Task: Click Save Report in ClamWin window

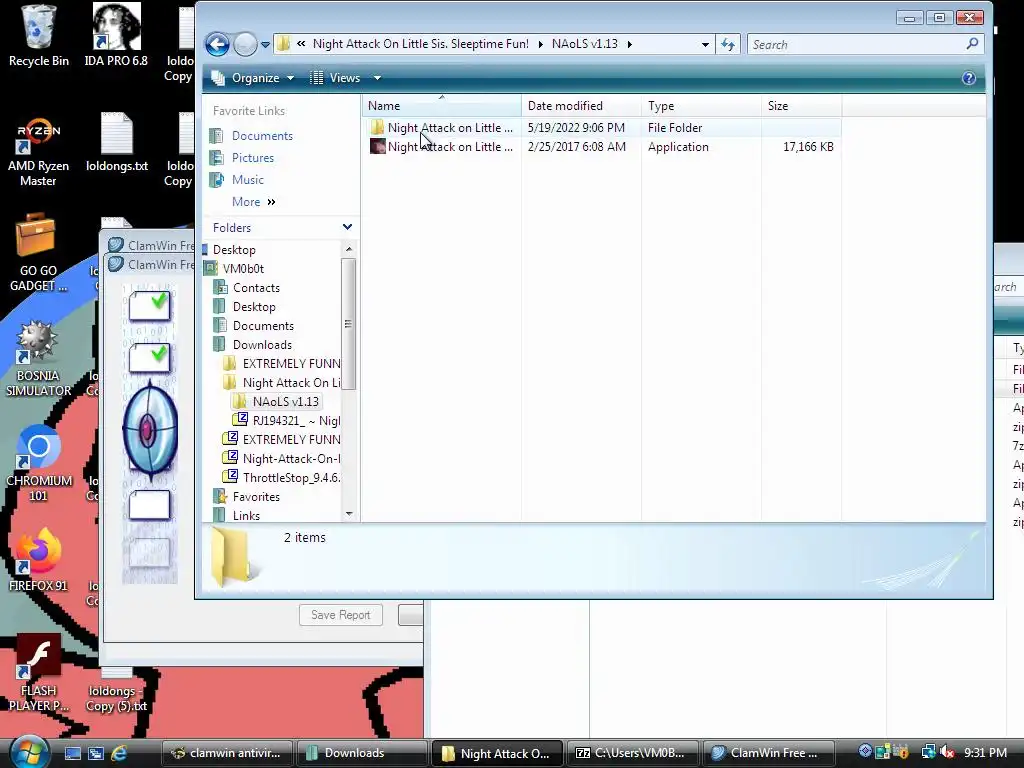Action: (340, 615)
